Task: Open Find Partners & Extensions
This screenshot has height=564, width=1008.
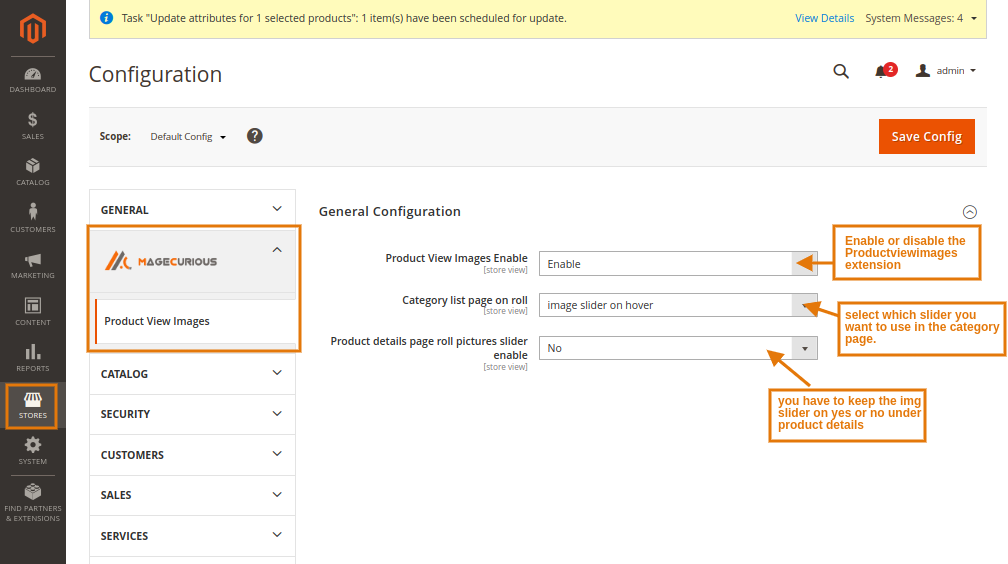Action: [33, 502]
